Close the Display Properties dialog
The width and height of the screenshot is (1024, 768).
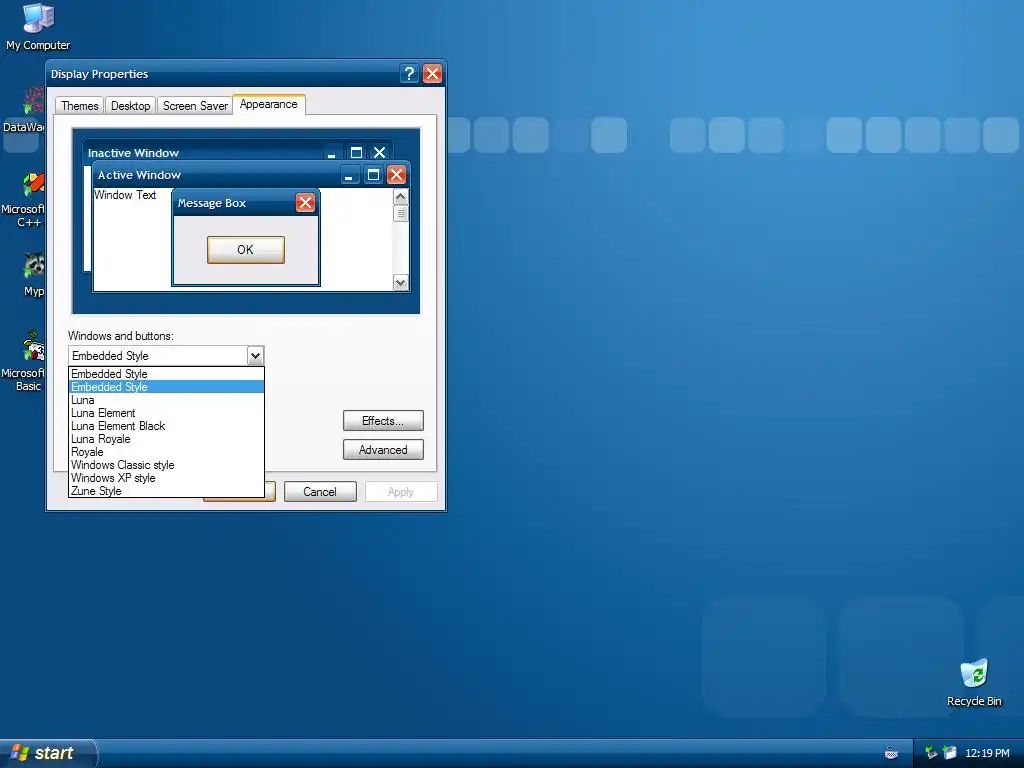[432, 73]
